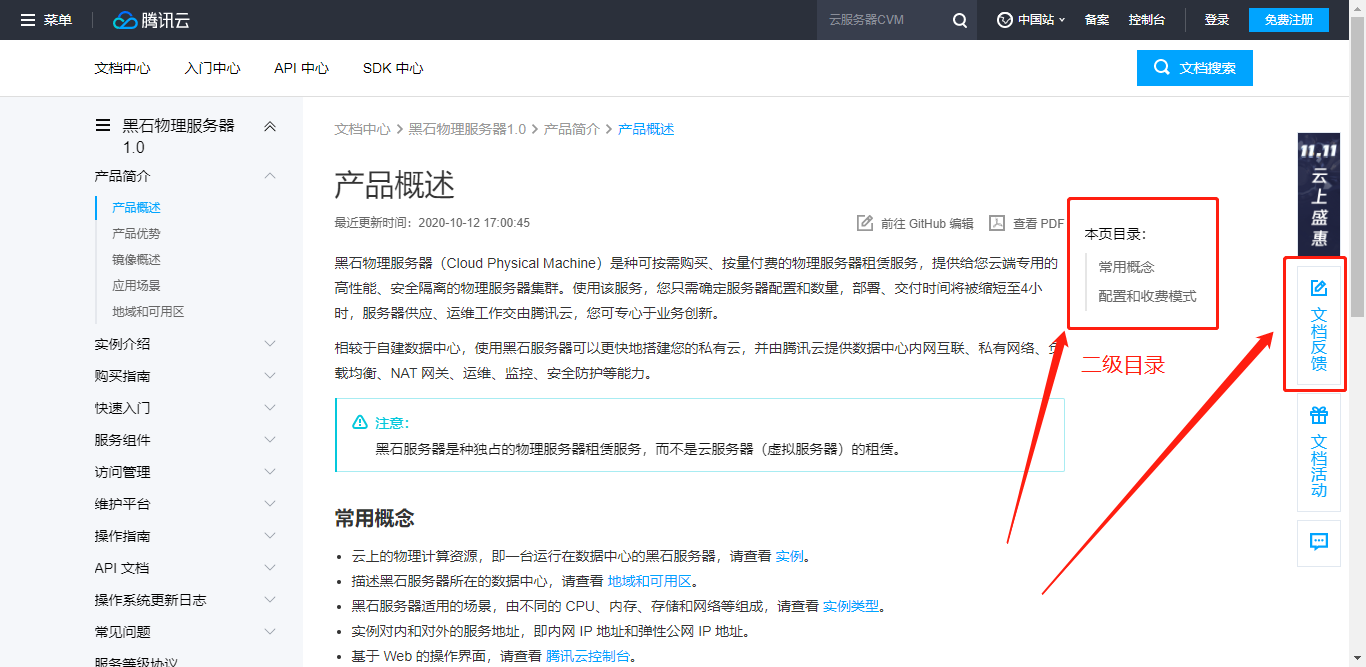1366x667 pixels.
Task: Open the hamburger 菜单 menu
Action: 46,20
